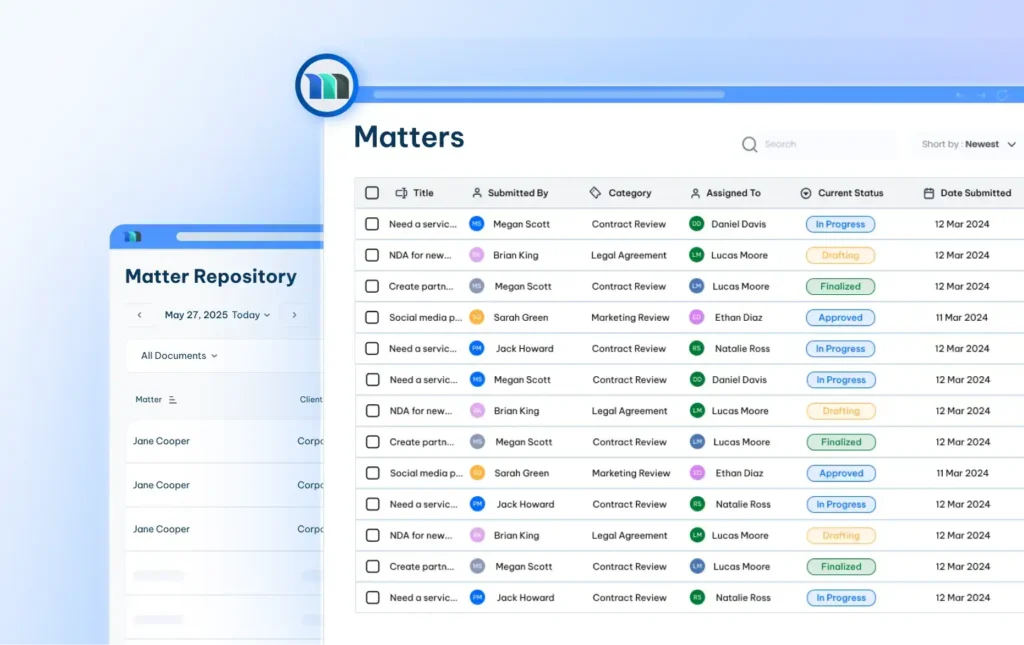The height and width of the screenshot is (645, 1024).
Task: Click the Approved status pill on Ethan Diaz's row
Action: pyautogui.click(x=840, y=317)
